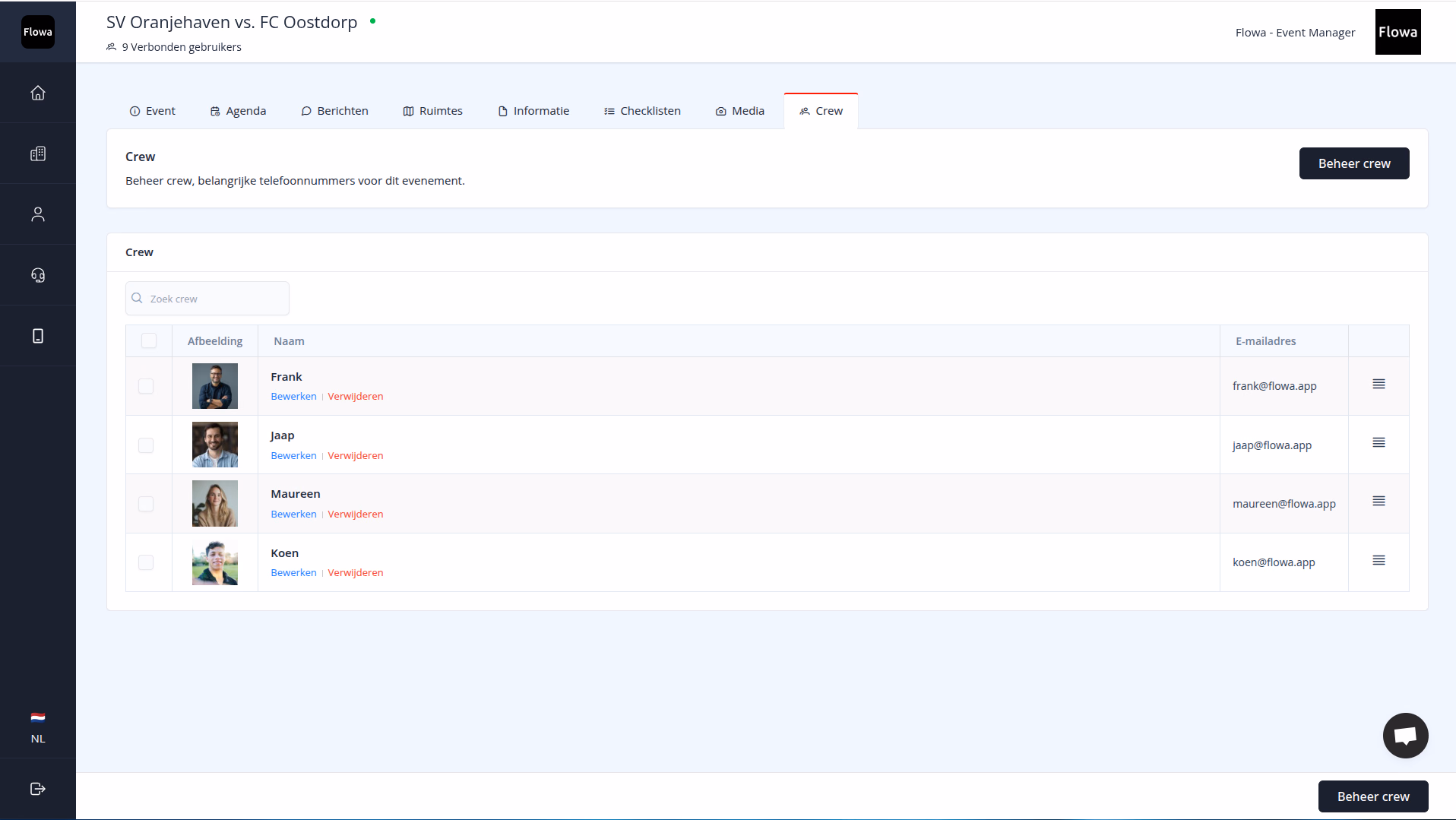This screenshot has width=1456, height=820.
Task: Click the drag handle for Jaap
Action: pos(1378,442)
